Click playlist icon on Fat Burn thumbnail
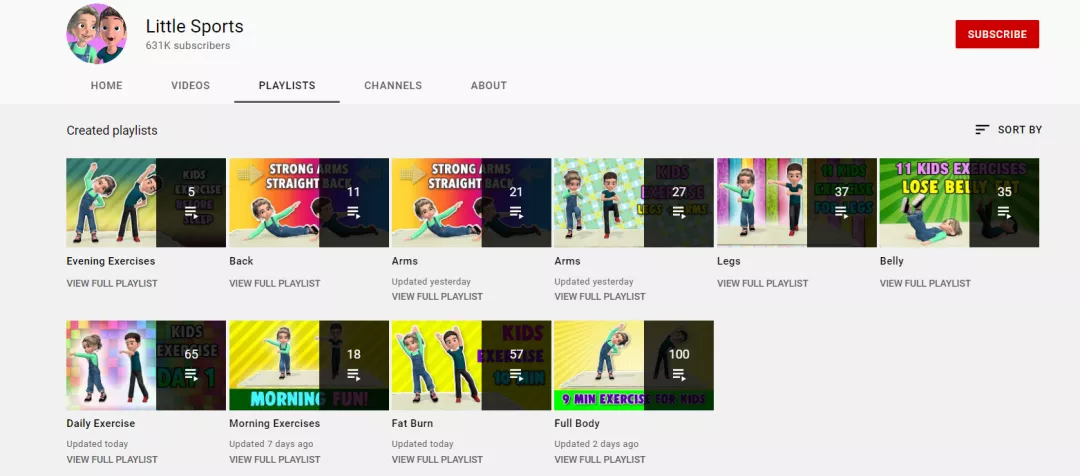This screenshot has width=1080, height=476. [516, 375]
